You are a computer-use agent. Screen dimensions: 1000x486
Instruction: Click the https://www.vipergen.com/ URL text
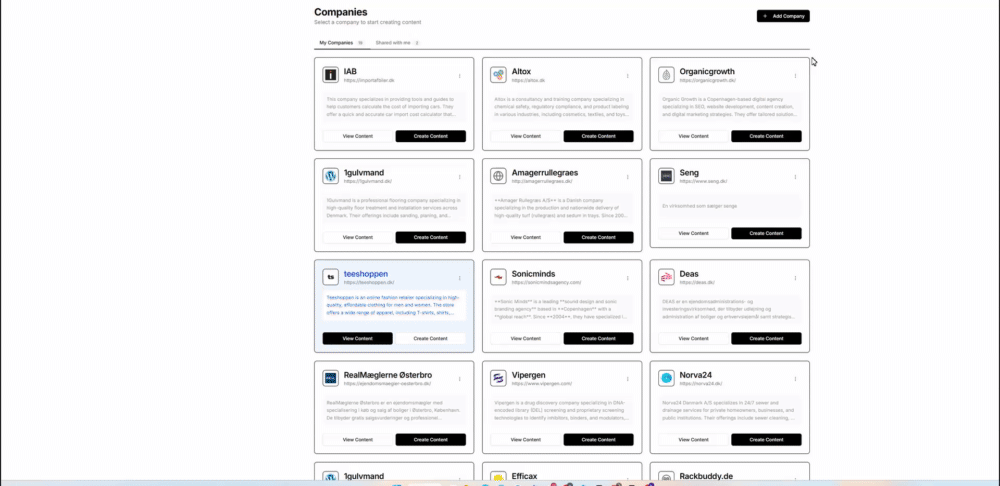[x=541, y=383]
